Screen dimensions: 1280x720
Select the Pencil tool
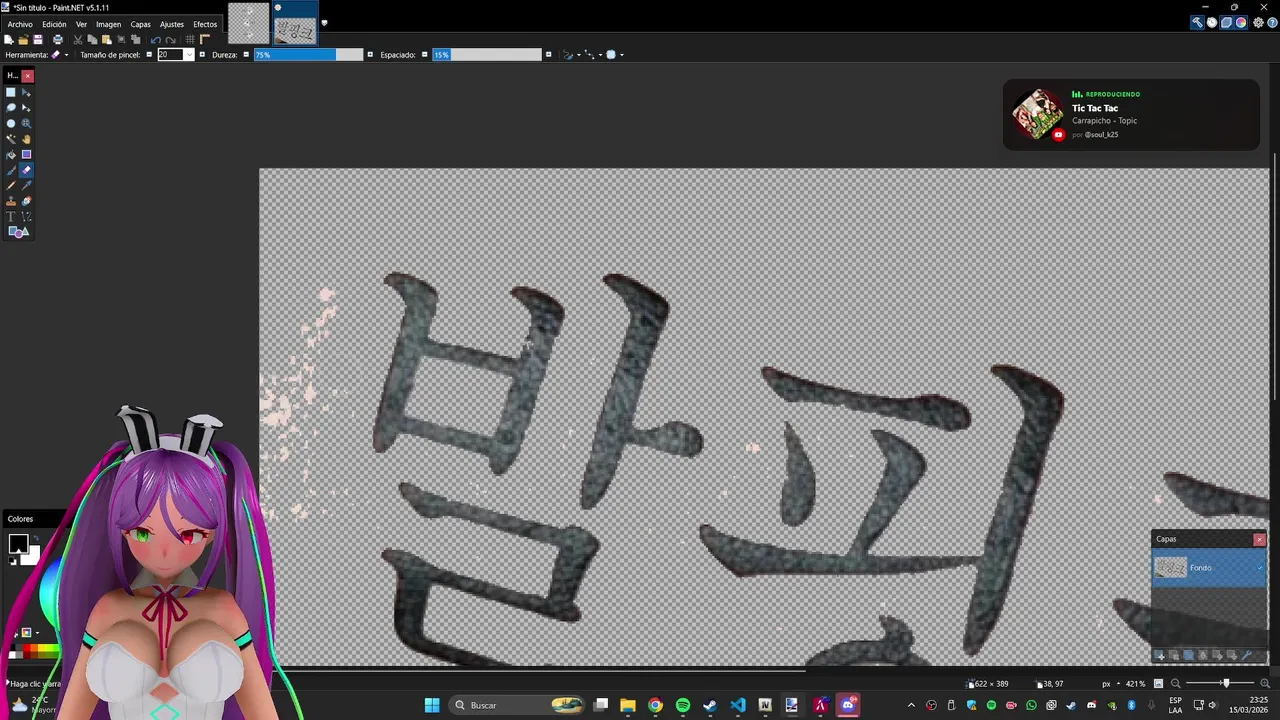11,185
